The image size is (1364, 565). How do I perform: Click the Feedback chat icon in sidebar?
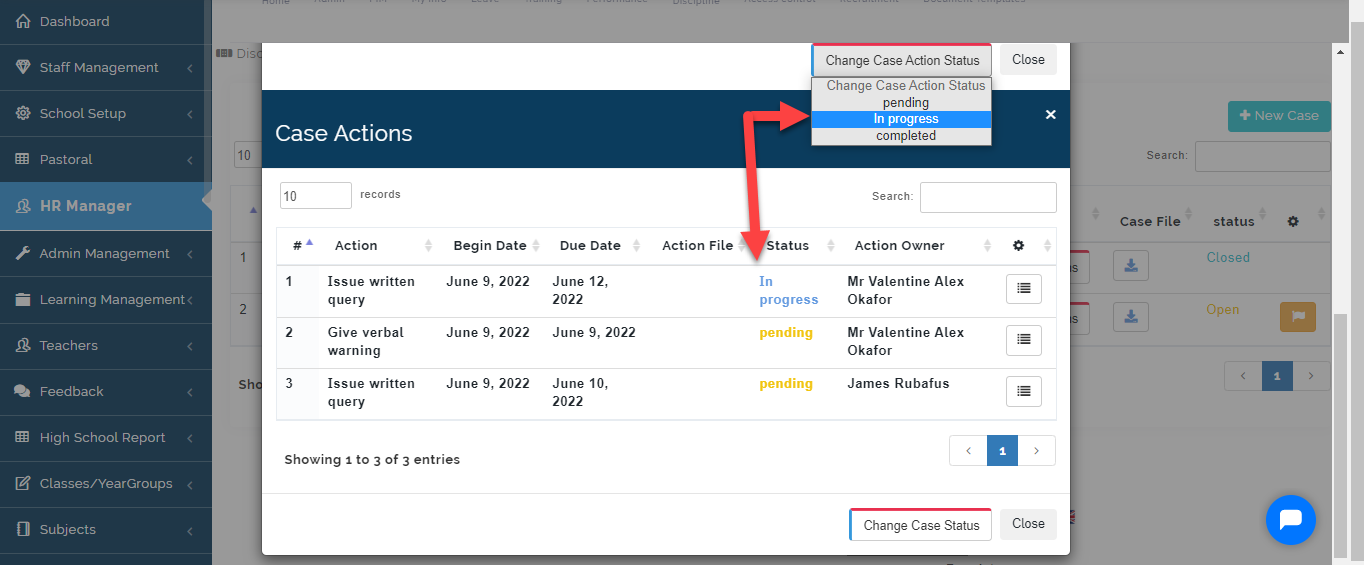click(x=22, y=391)
